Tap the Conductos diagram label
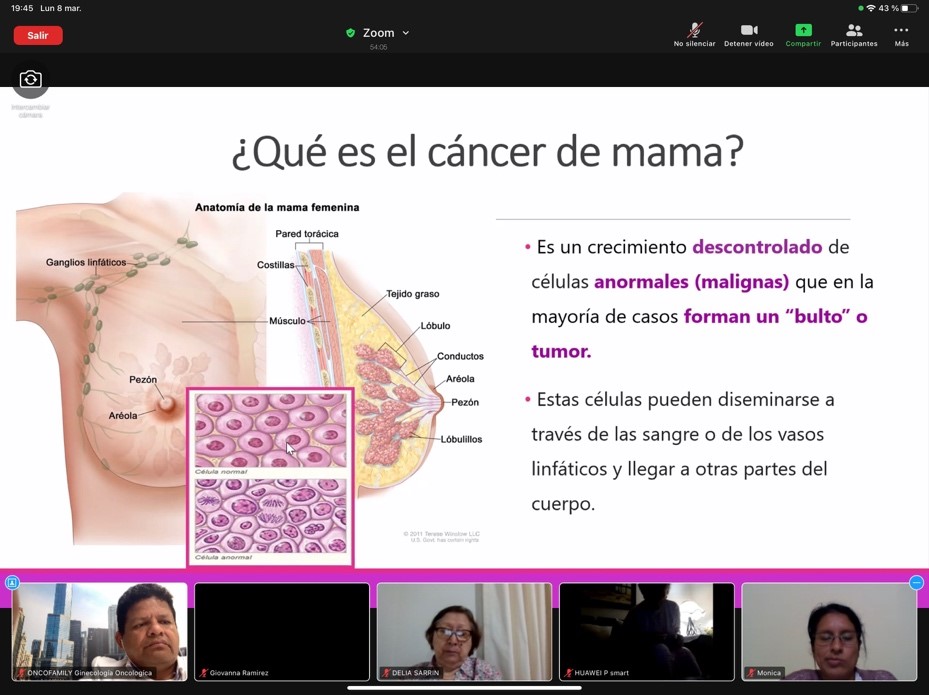 (x=460, y=356)
